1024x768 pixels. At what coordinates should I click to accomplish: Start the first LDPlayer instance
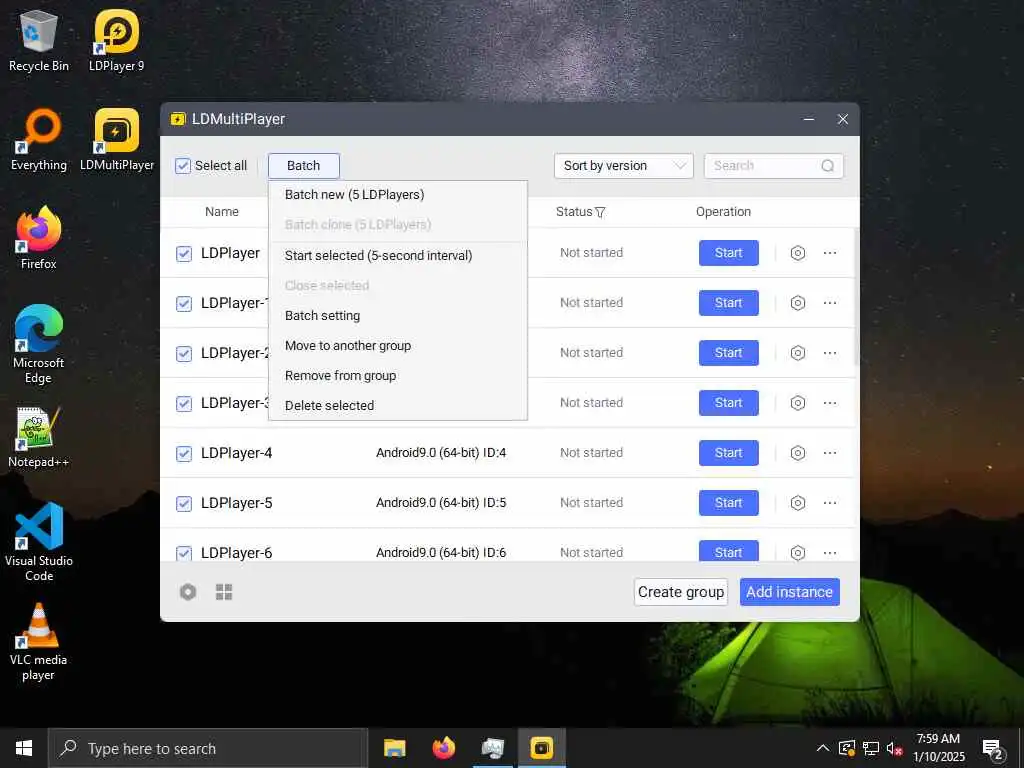pyautogui.click(x=729, y=253)
